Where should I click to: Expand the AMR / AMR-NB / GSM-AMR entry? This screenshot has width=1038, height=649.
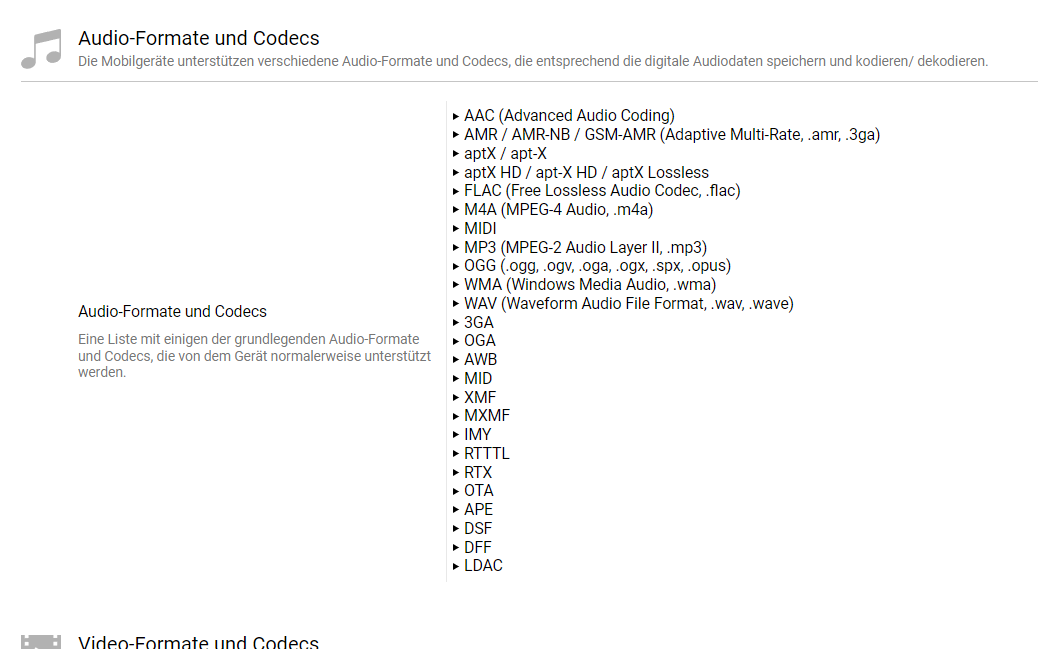pyautogui.click(x=671, y=135)
